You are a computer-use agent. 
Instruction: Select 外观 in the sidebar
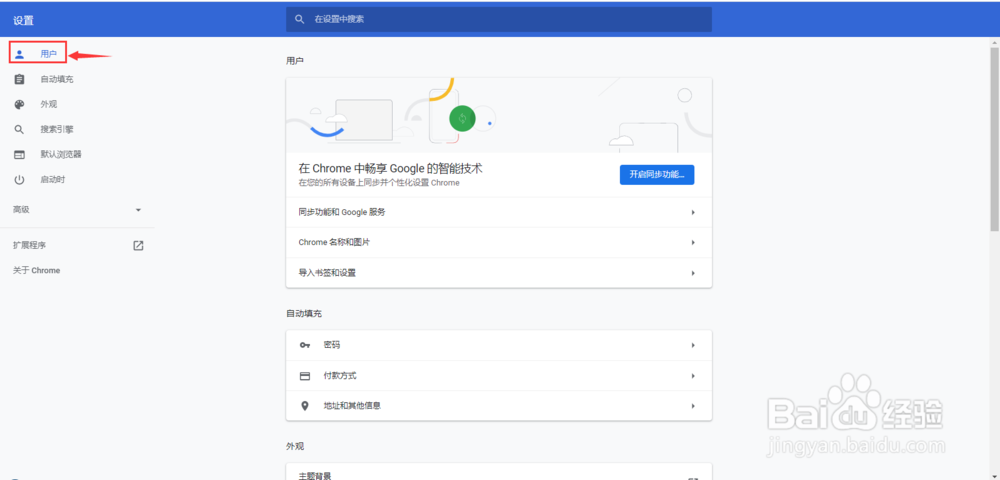pyautogui.click(x=48, y=105)
